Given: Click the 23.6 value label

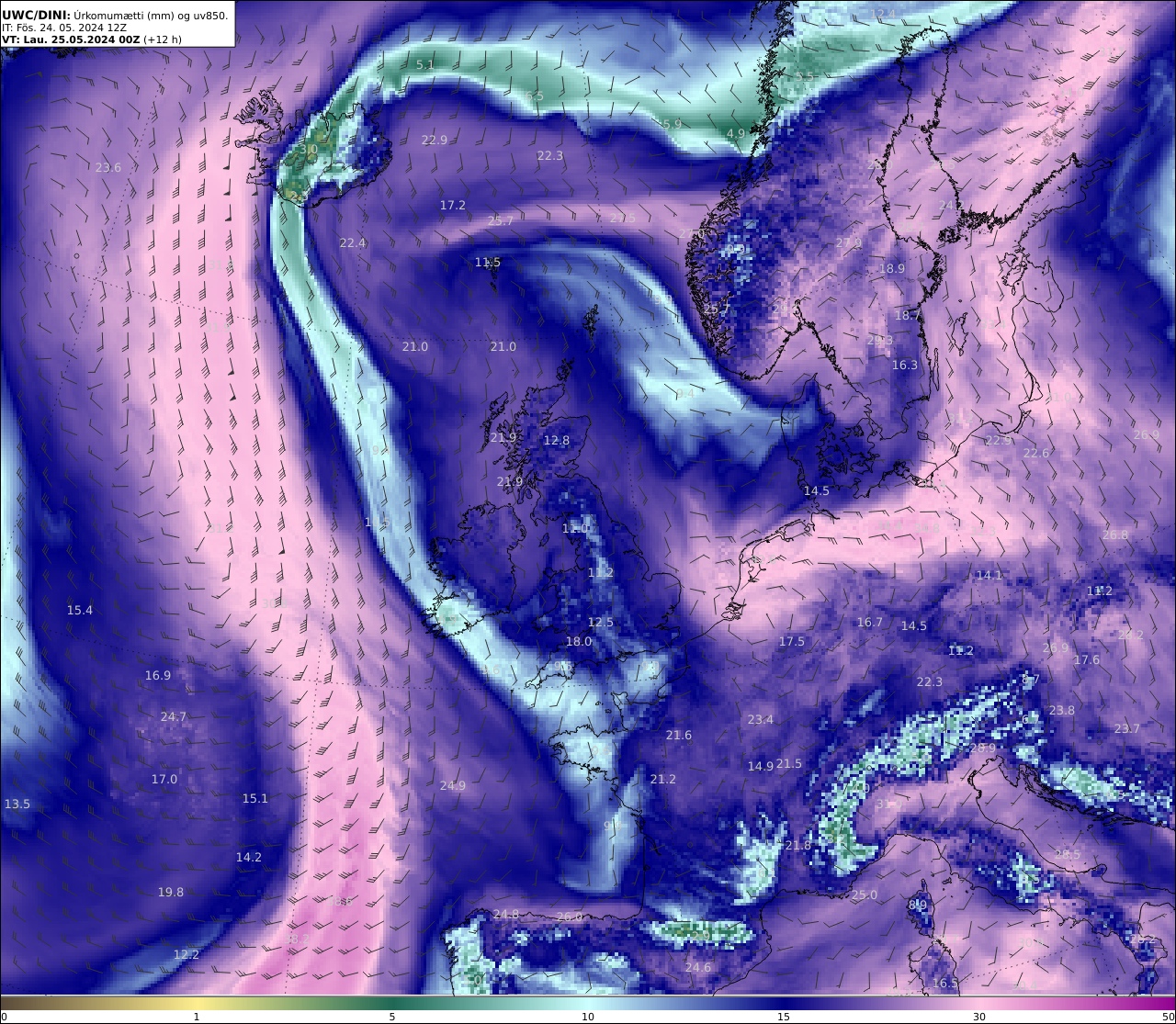Looking at the screenshot, I should pyautogui.click(x=108, y=167).
